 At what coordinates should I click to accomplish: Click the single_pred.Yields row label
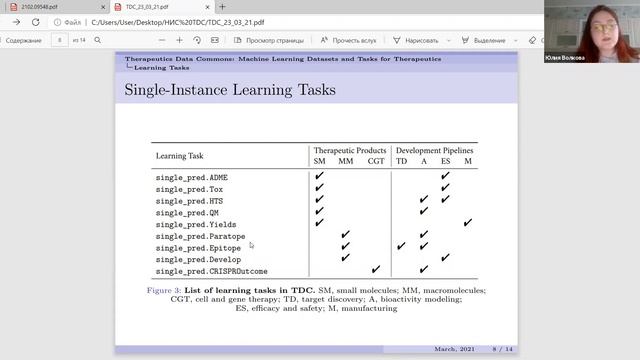point(196,225)
